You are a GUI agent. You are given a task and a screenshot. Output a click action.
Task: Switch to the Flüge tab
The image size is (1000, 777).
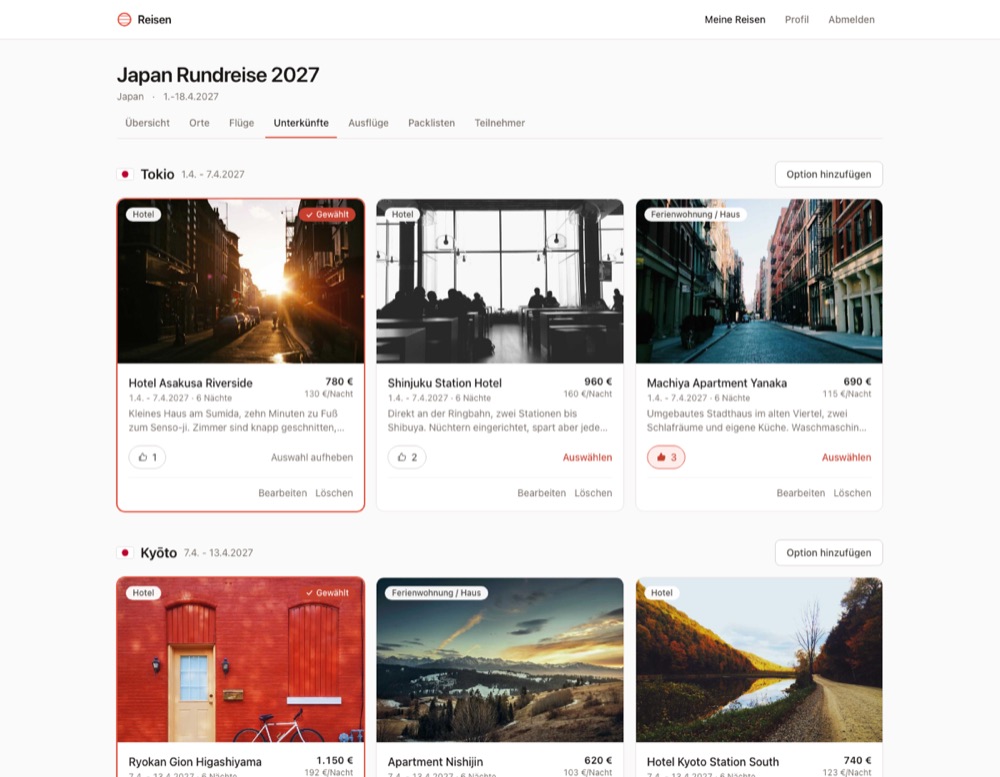point(241,123)
